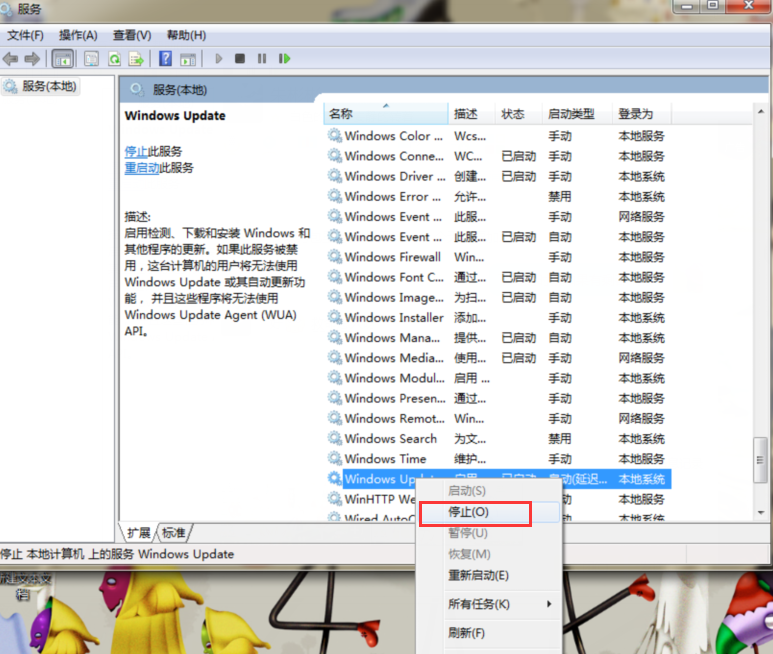This screenshot has height=654, width=773.
Task: Click the Refresh toolbar icon
Action: click(114, 59)
